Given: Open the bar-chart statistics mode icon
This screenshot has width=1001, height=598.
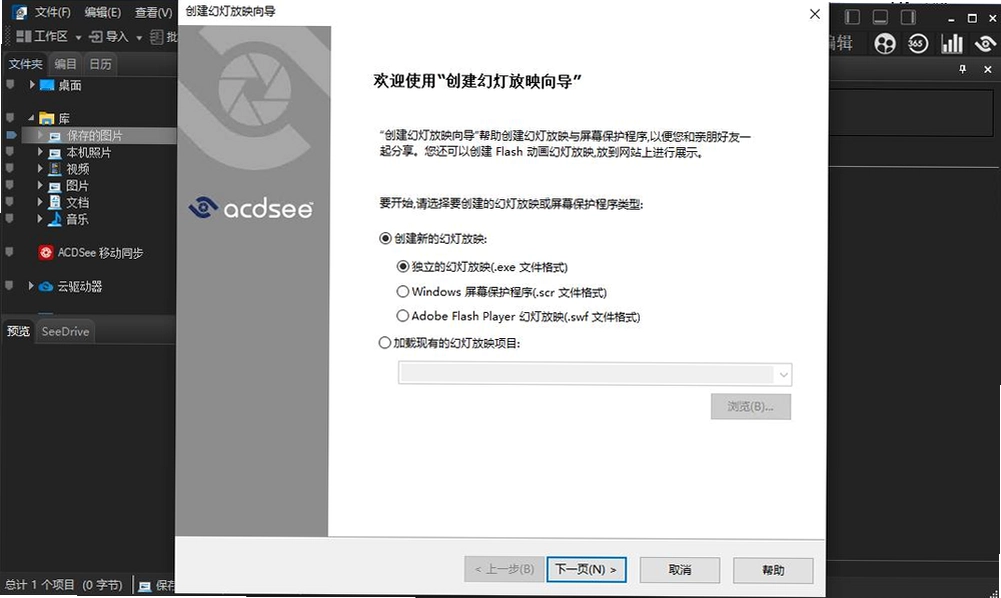Looking at the screenshot, I should coord(952,43).
